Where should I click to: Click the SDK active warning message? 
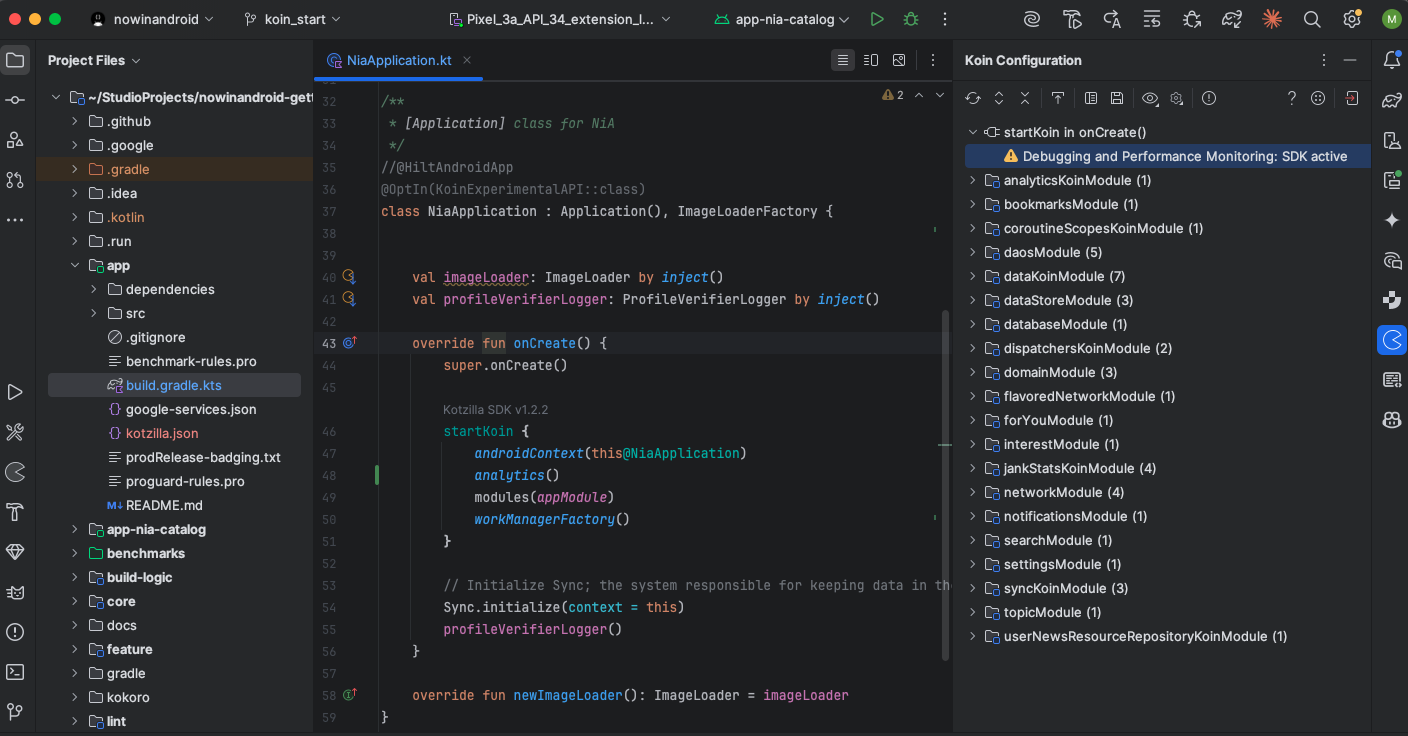[x=1184, y=156]
